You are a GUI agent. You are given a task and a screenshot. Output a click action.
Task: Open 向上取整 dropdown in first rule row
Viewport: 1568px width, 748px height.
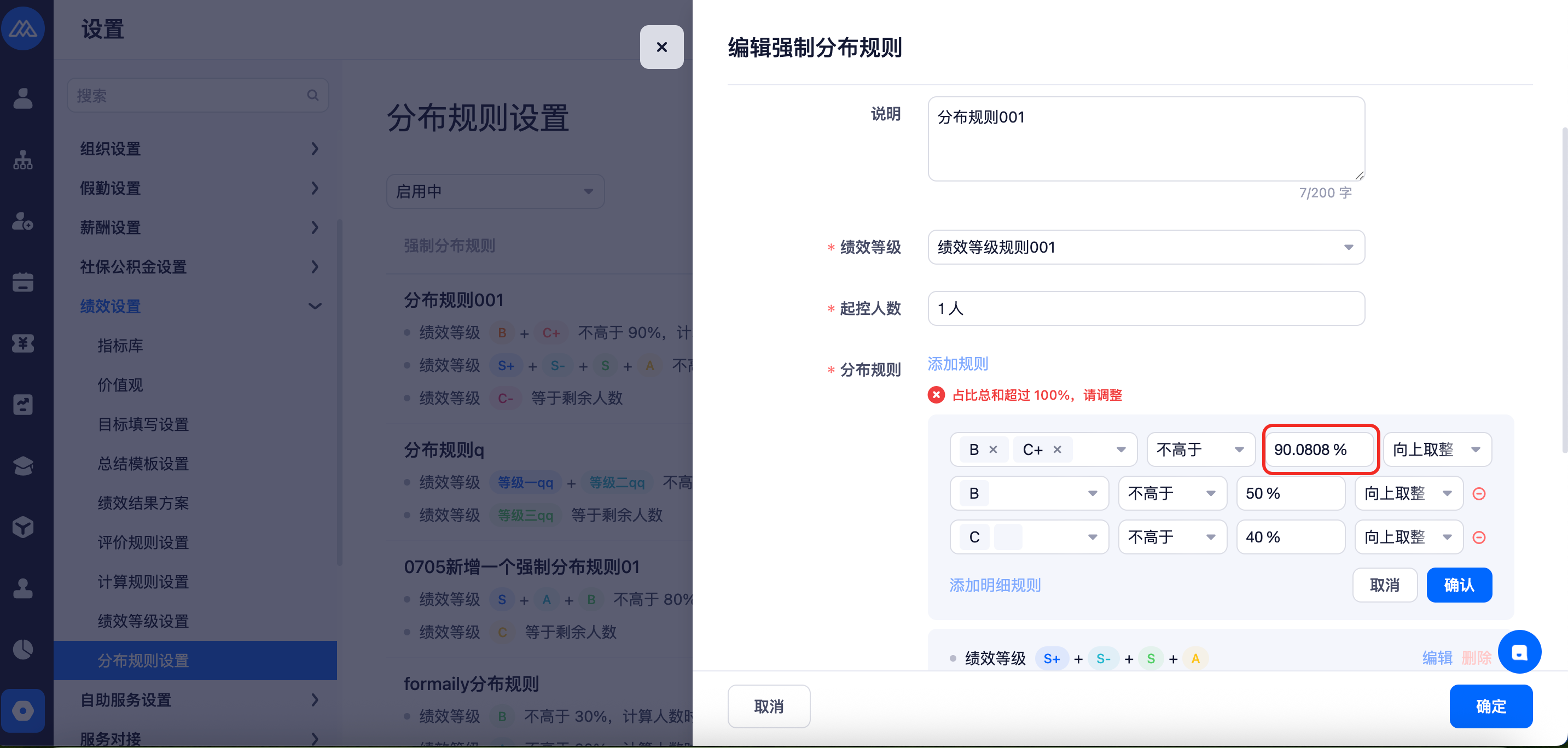click(1437, 450)
